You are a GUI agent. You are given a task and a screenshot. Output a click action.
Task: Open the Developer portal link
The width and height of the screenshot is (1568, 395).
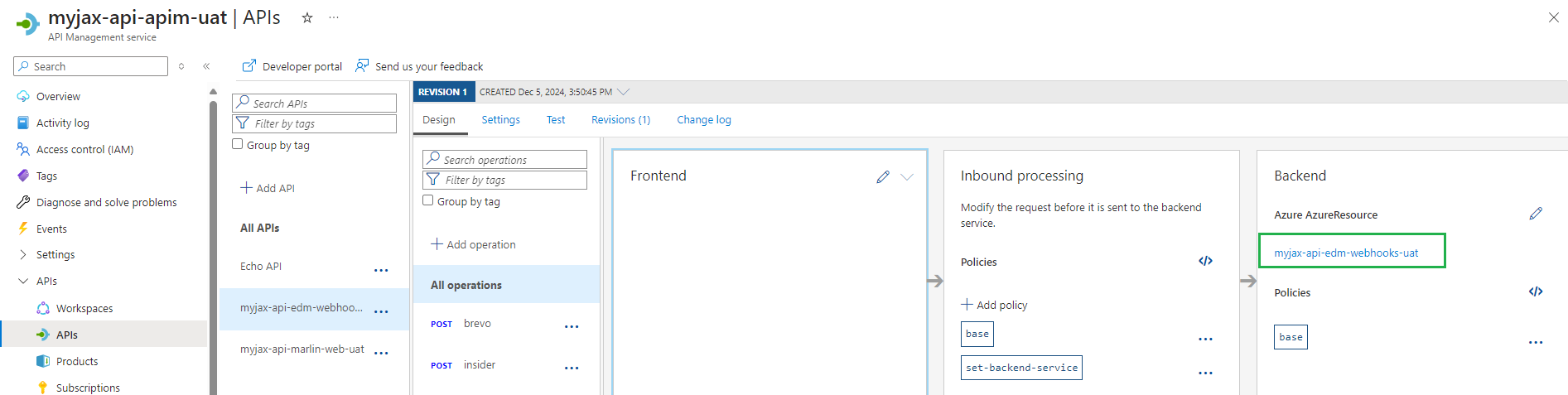point(292,66)
